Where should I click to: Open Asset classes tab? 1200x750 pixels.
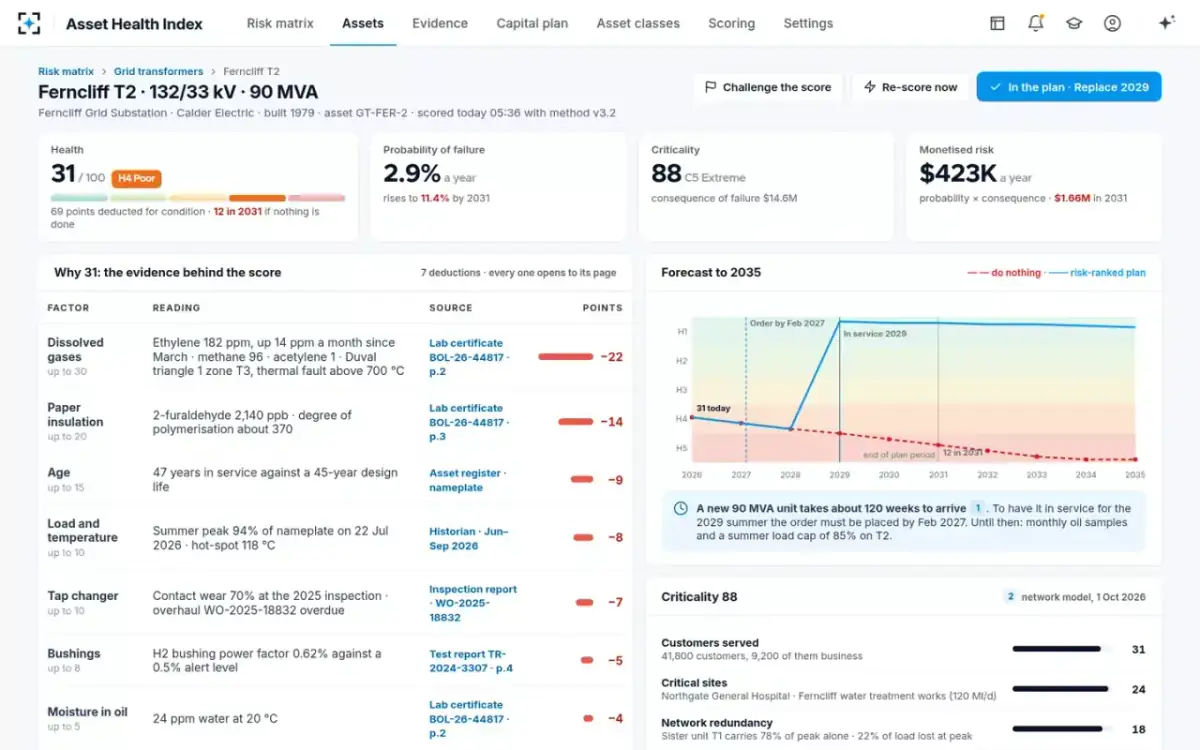tap(638, 23)
